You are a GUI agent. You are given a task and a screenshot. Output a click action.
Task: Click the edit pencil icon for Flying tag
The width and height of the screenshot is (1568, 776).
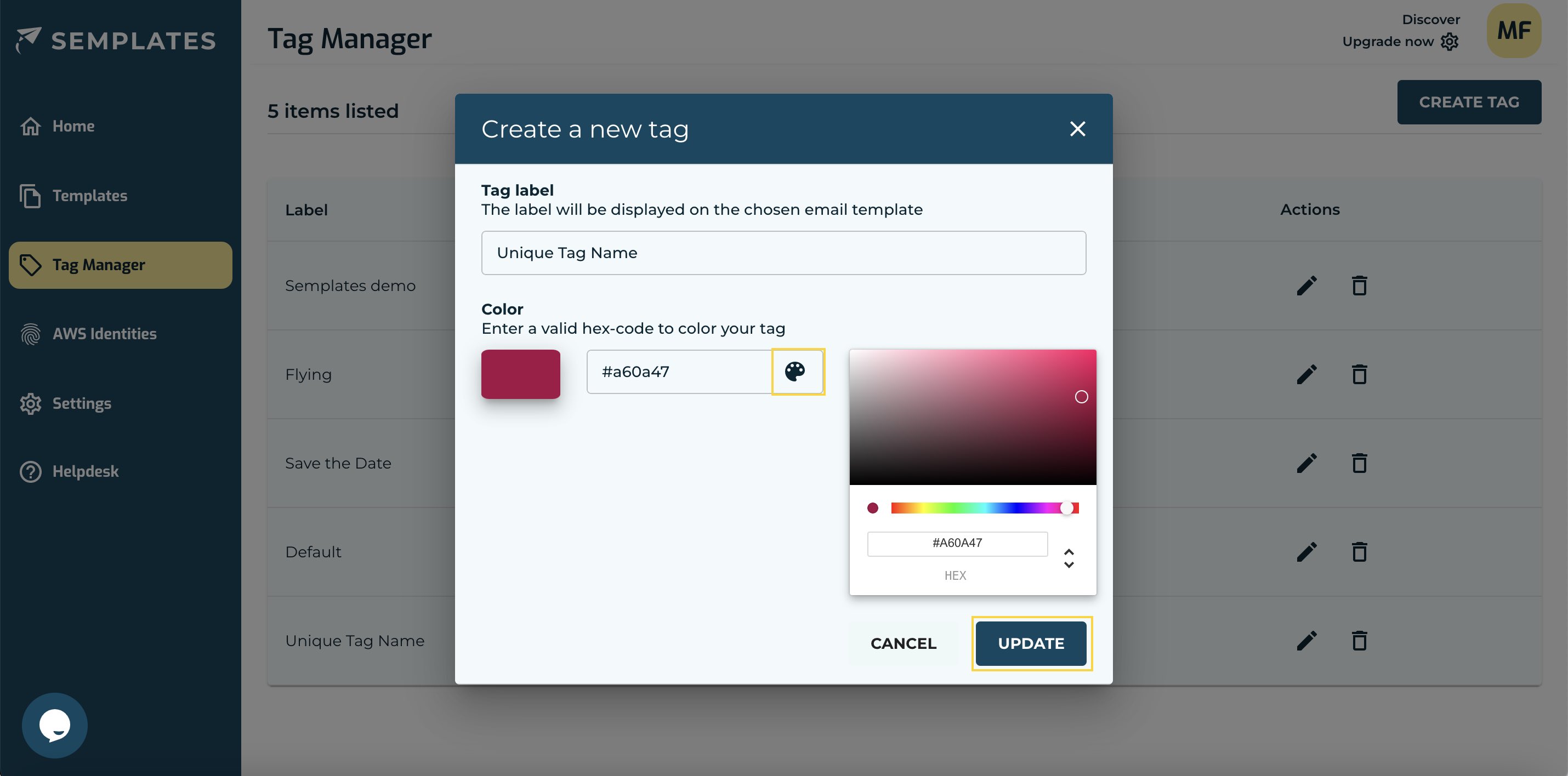pyautogui.click(x=1306, y=373)
